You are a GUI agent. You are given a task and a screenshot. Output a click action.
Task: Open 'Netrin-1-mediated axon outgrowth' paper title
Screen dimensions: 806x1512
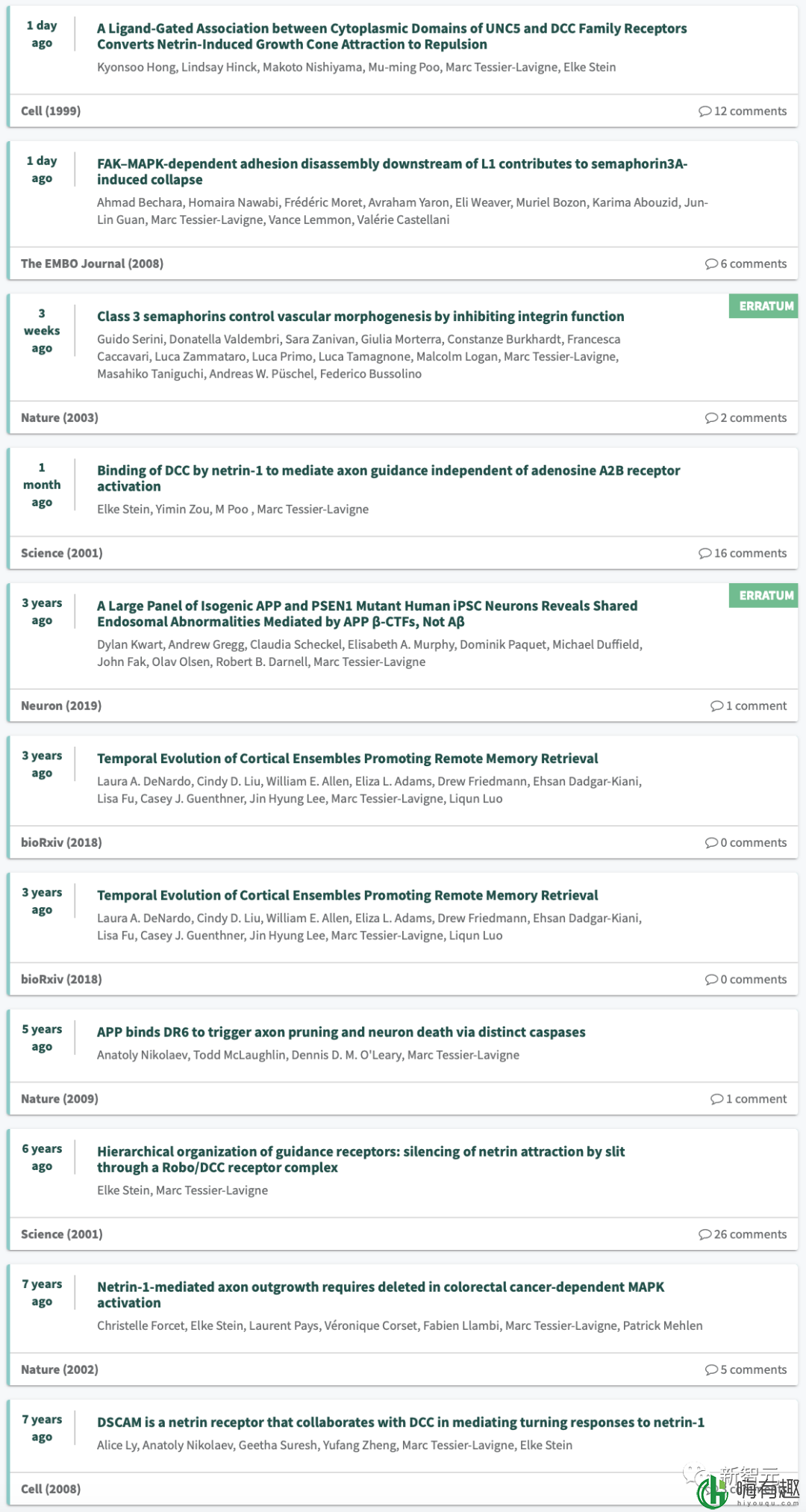click(x=381, y=1295)
